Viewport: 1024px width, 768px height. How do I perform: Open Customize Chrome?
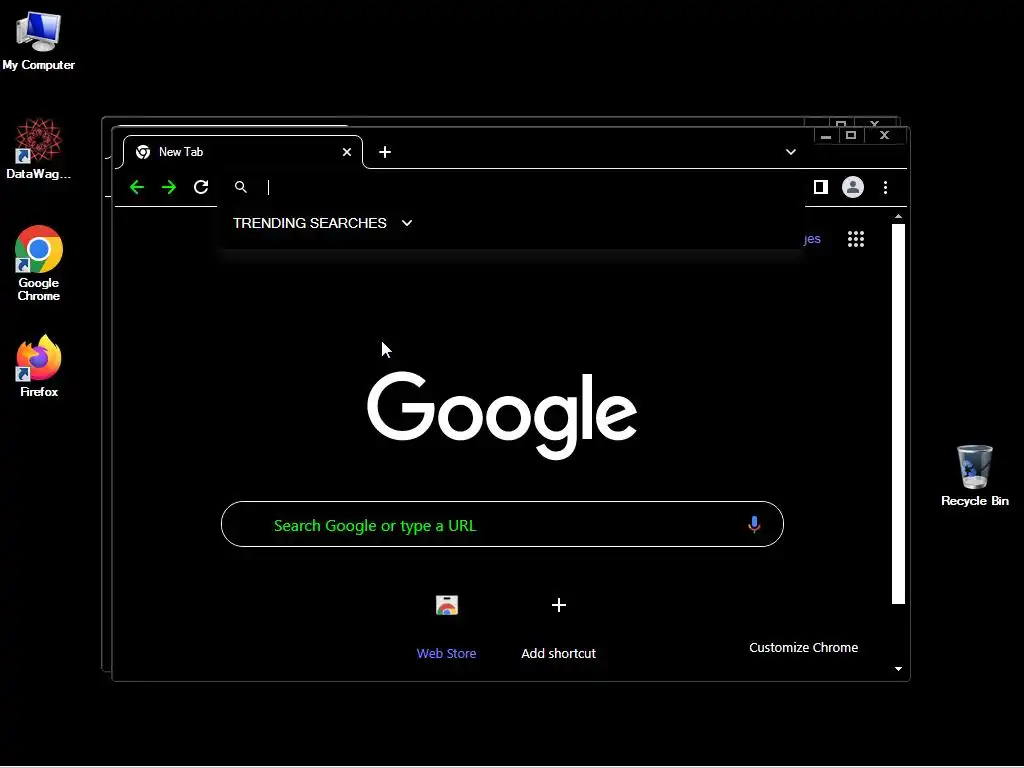pyautogui.click(x=803, y=648)
